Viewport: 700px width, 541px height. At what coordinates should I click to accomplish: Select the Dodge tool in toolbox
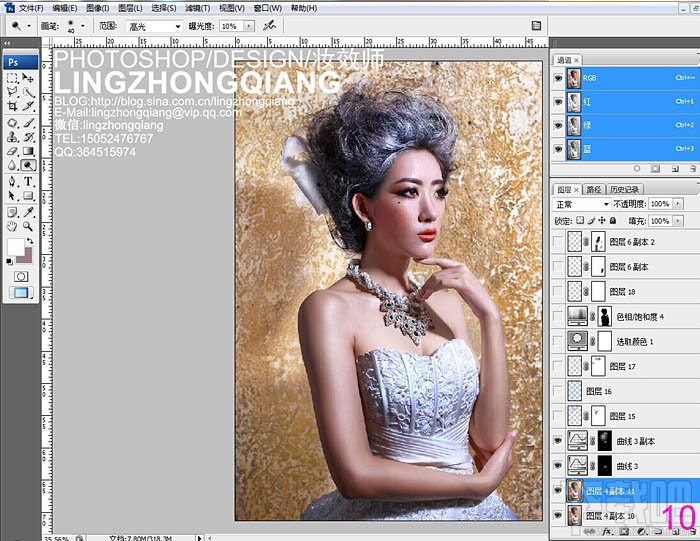(x=28, y=165)
